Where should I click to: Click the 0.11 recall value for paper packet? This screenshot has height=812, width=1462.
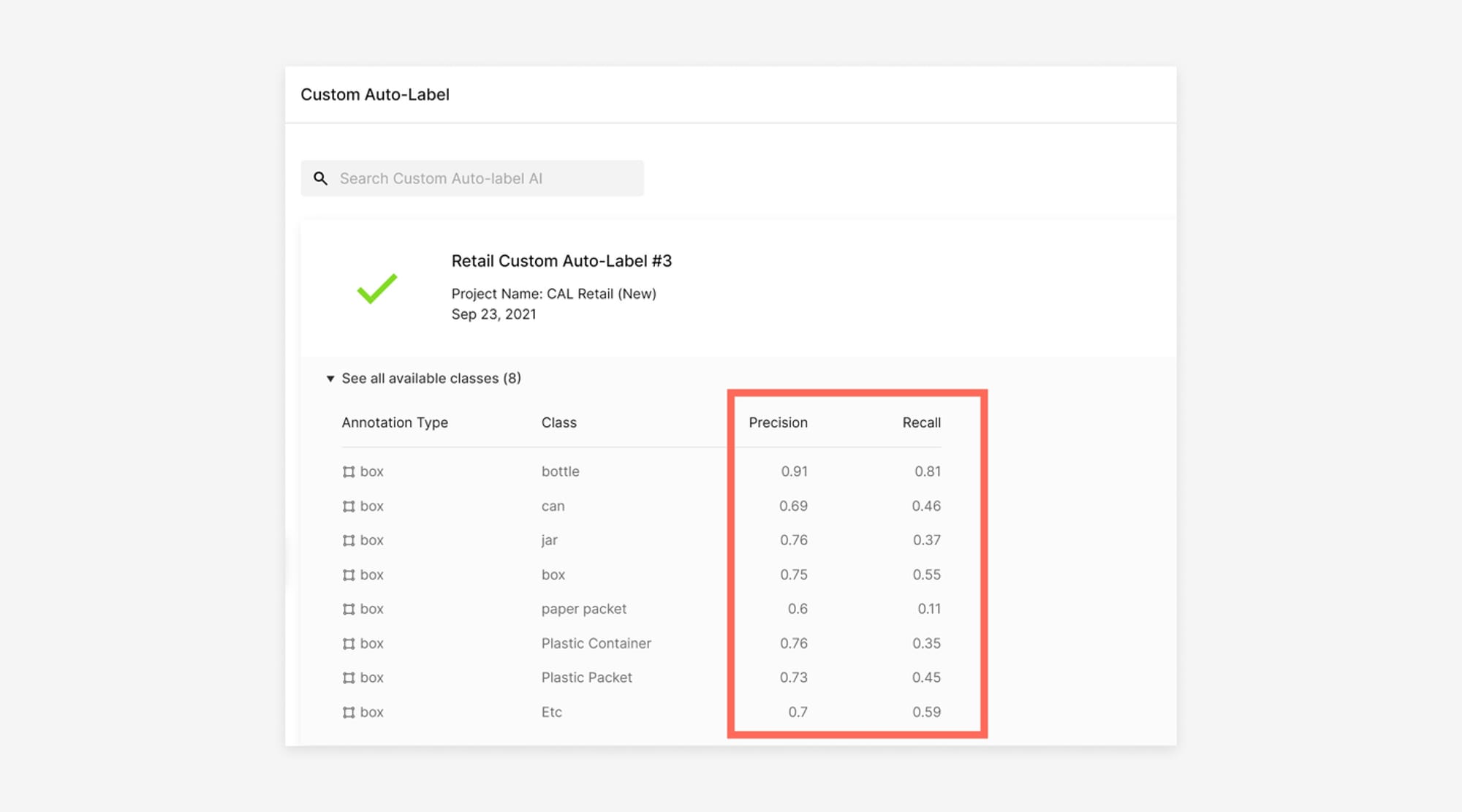click(929, 609)
